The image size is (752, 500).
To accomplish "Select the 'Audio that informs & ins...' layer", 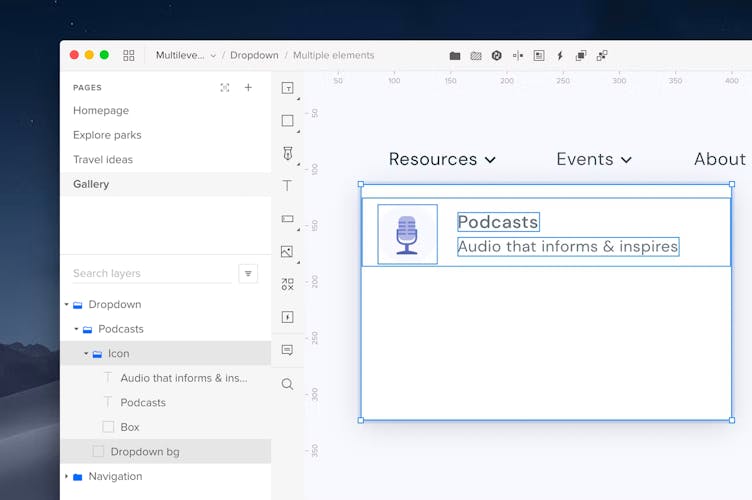I will (x=165, y=378).
